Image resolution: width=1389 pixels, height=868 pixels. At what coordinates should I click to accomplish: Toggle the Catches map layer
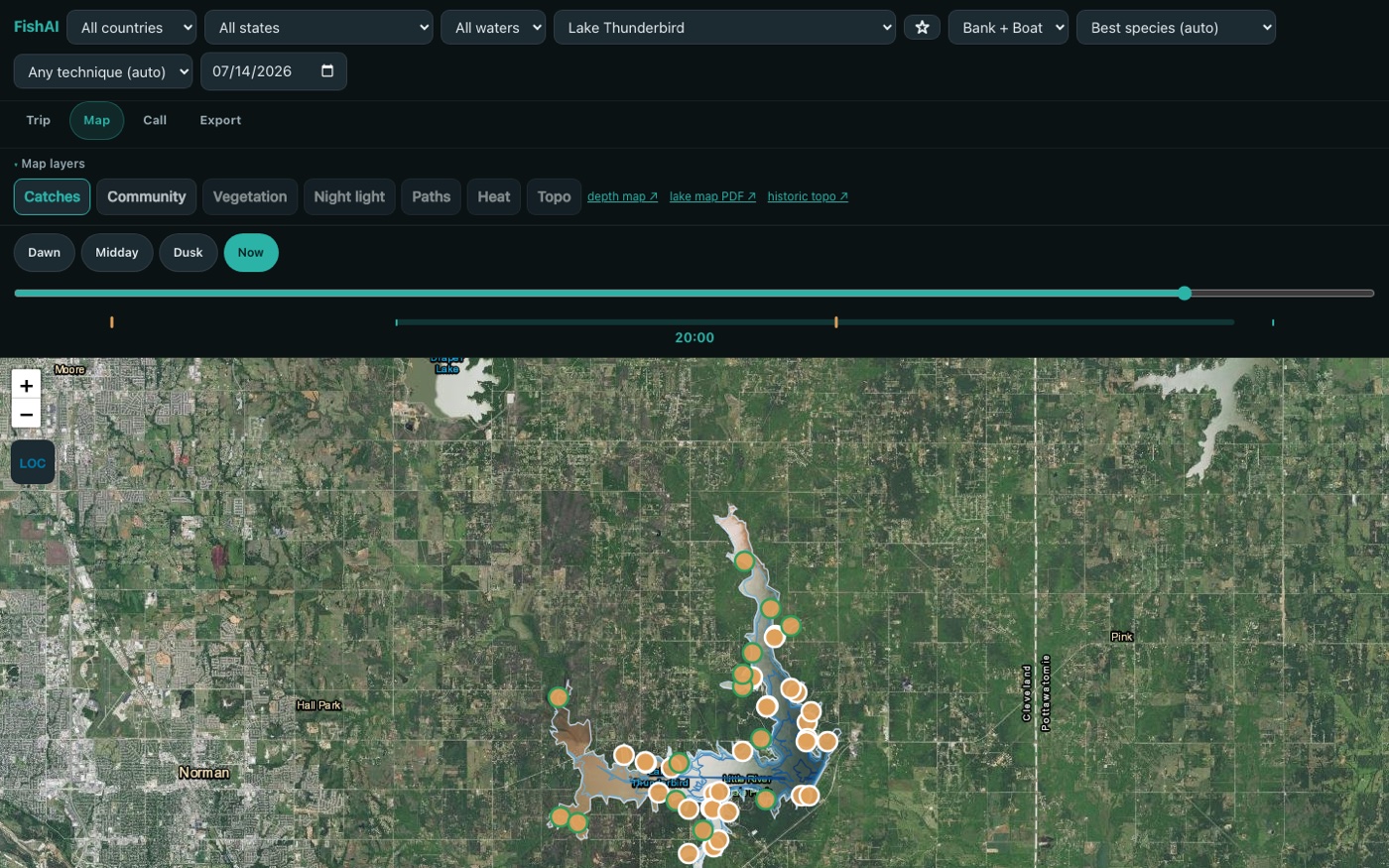tap(52, 196)
